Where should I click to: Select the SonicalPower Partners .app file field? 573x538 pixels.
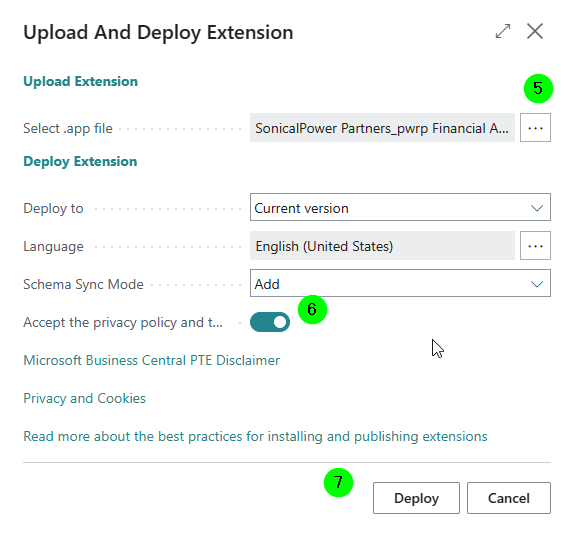pyautogui.click(x=382, y=128)
